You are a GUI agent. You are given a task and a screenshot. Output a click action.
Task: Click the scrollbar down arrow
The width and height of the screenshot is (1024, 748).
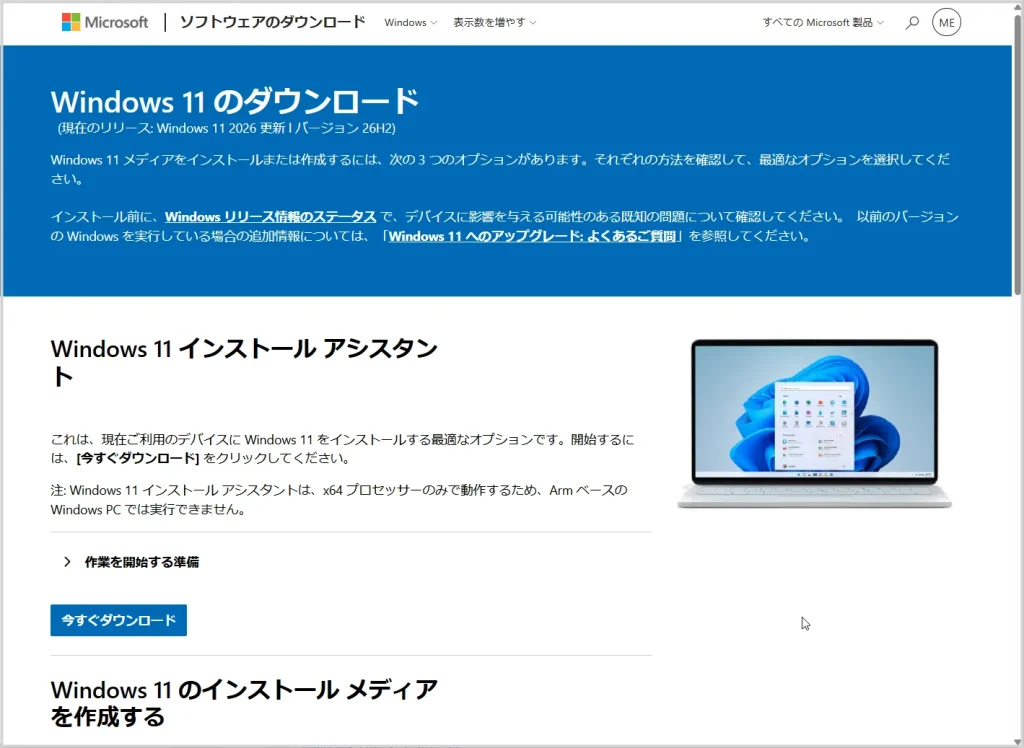[x=1017, y=742]
